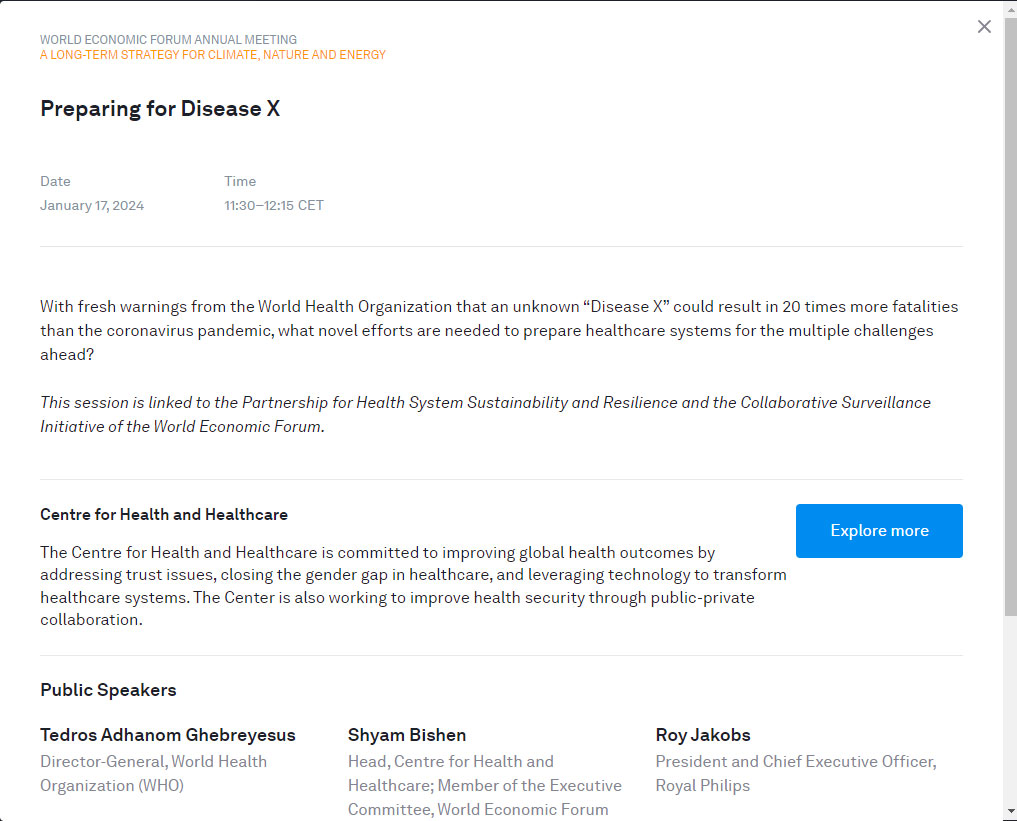The height and width of the screenshot is (821, 1017).
Task: Click Shyam Bishen's role description
Action: (484, 785)
